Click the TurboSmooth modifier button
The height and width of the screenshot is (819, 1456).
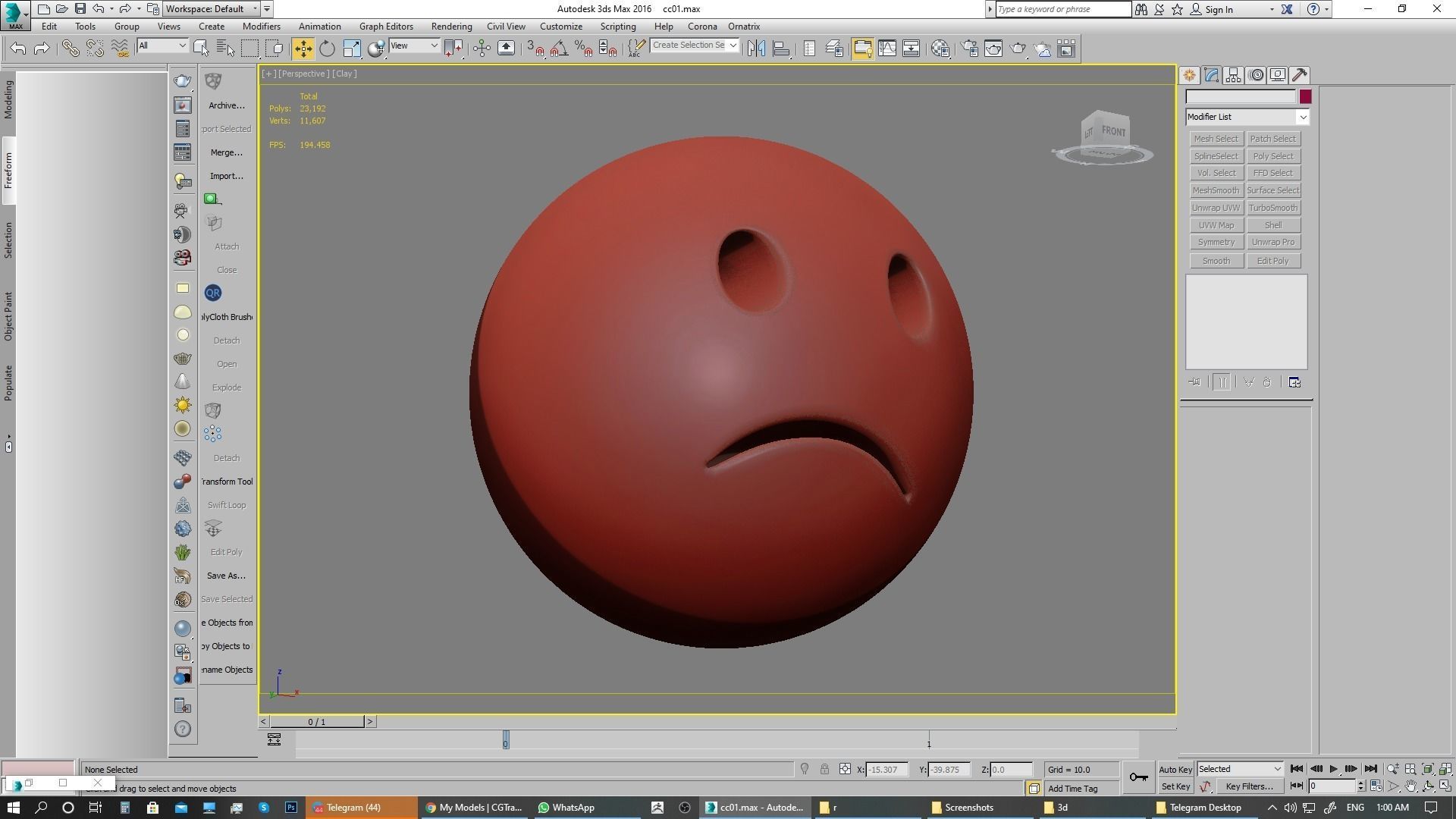pyautogui.click(x=1273, y=208)
